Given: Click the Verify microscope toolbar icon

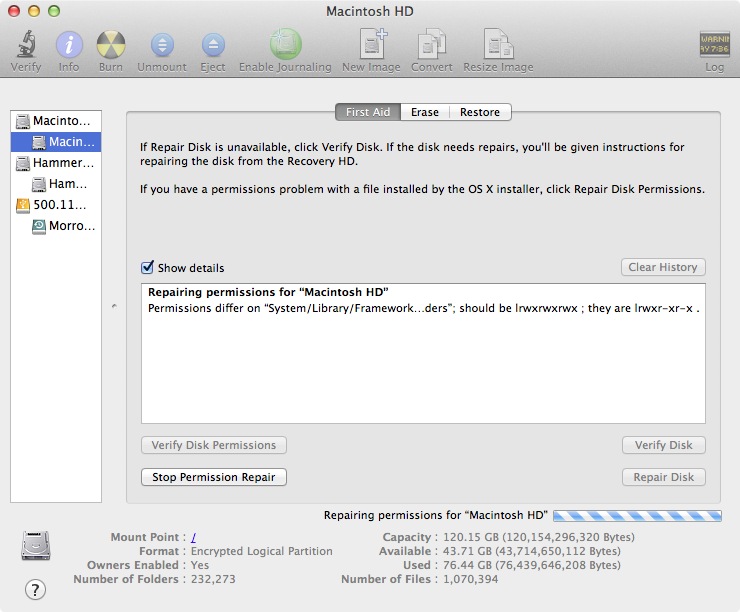Looking at the screenshot, I should [x=26, y=44].
